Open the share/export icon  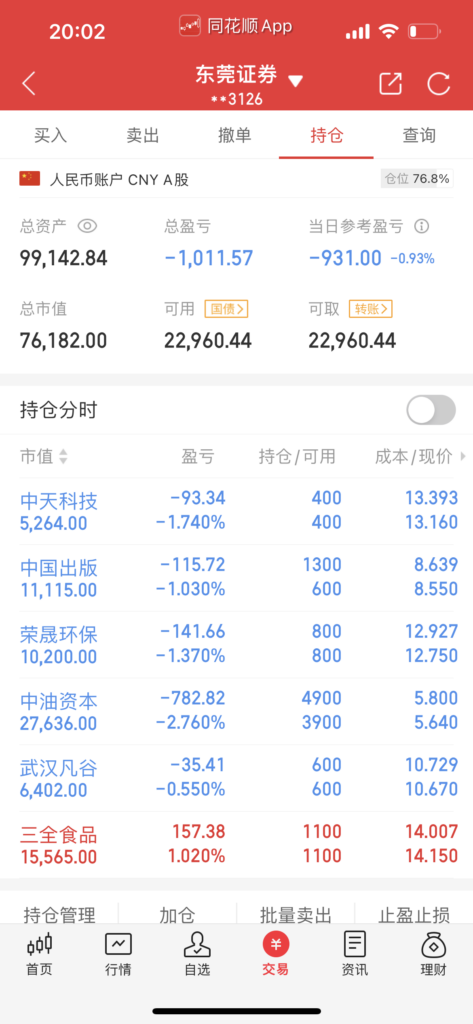pos(391,83)
